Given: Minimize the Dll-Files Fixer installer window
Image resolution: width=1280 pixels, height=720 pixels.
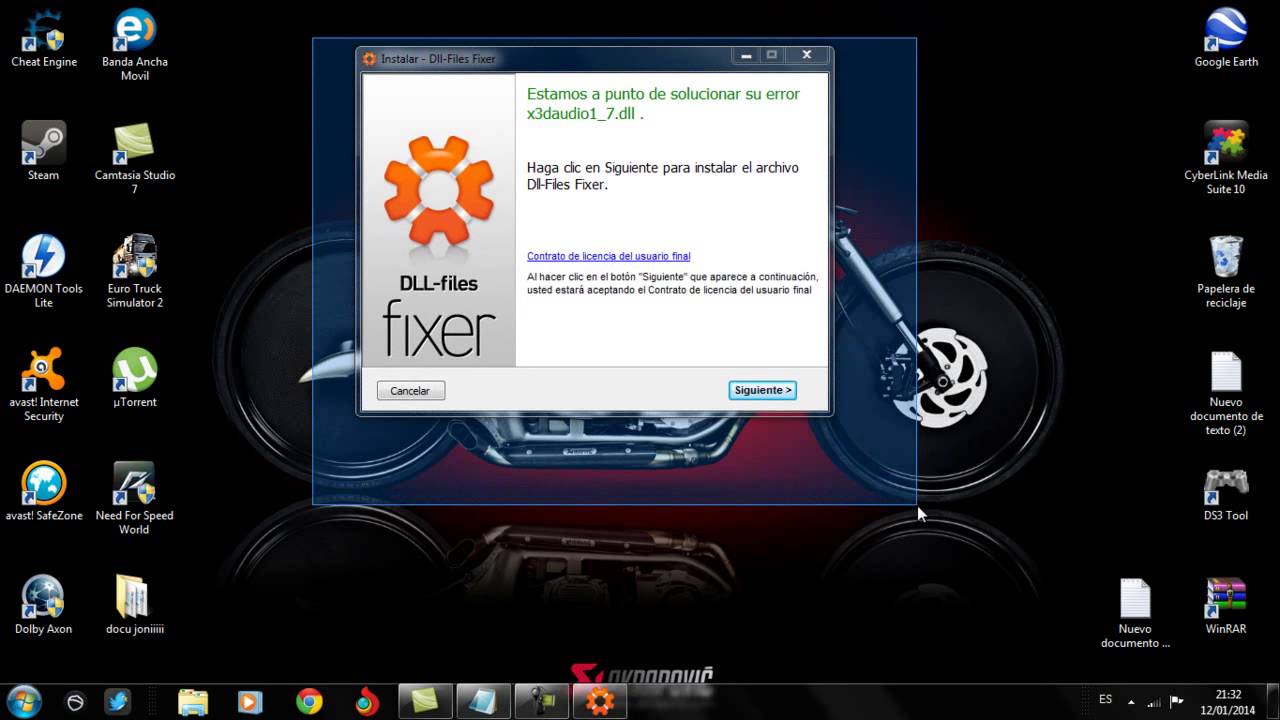Looking at the screenshot, I should pyautogui.click(x=745, y=56).
